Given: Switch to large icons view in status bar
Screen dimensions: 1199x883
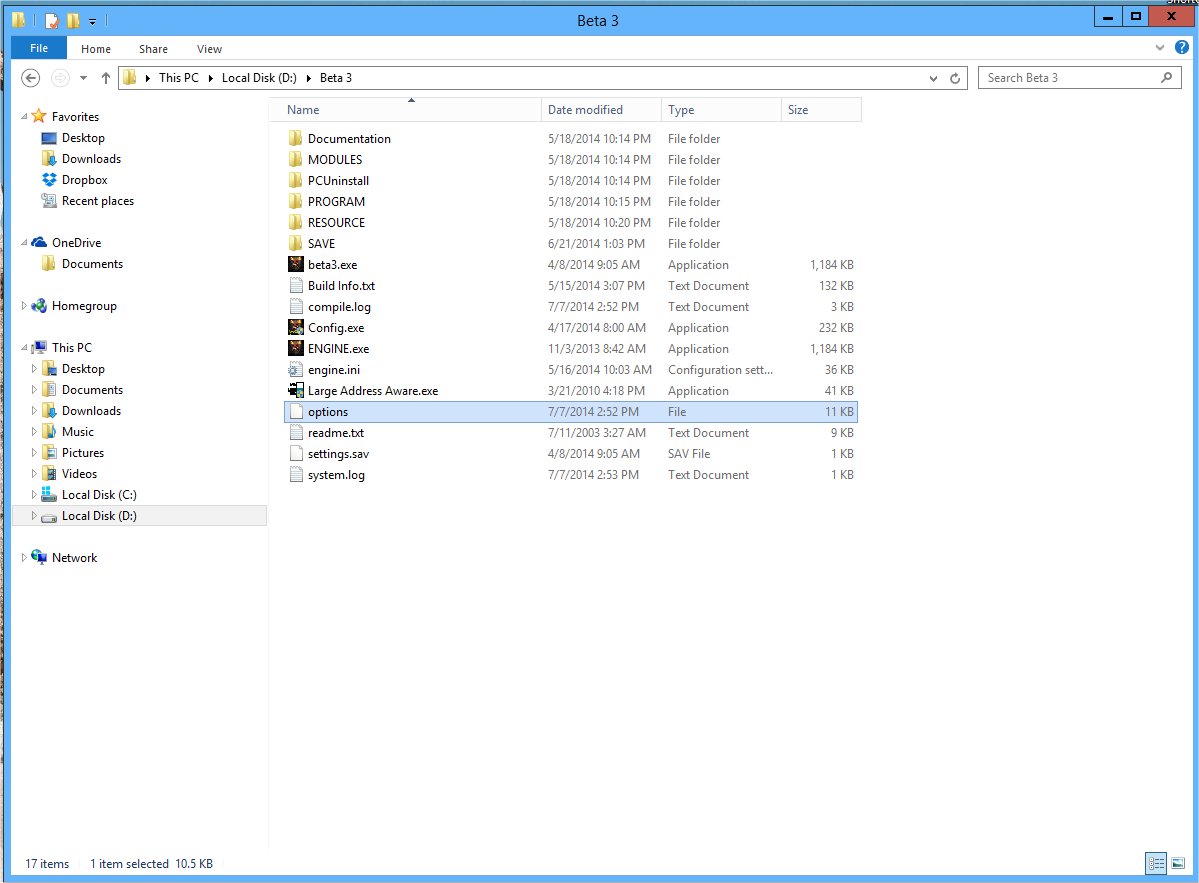Looking at the screenshot, I should coord(1178,864).
